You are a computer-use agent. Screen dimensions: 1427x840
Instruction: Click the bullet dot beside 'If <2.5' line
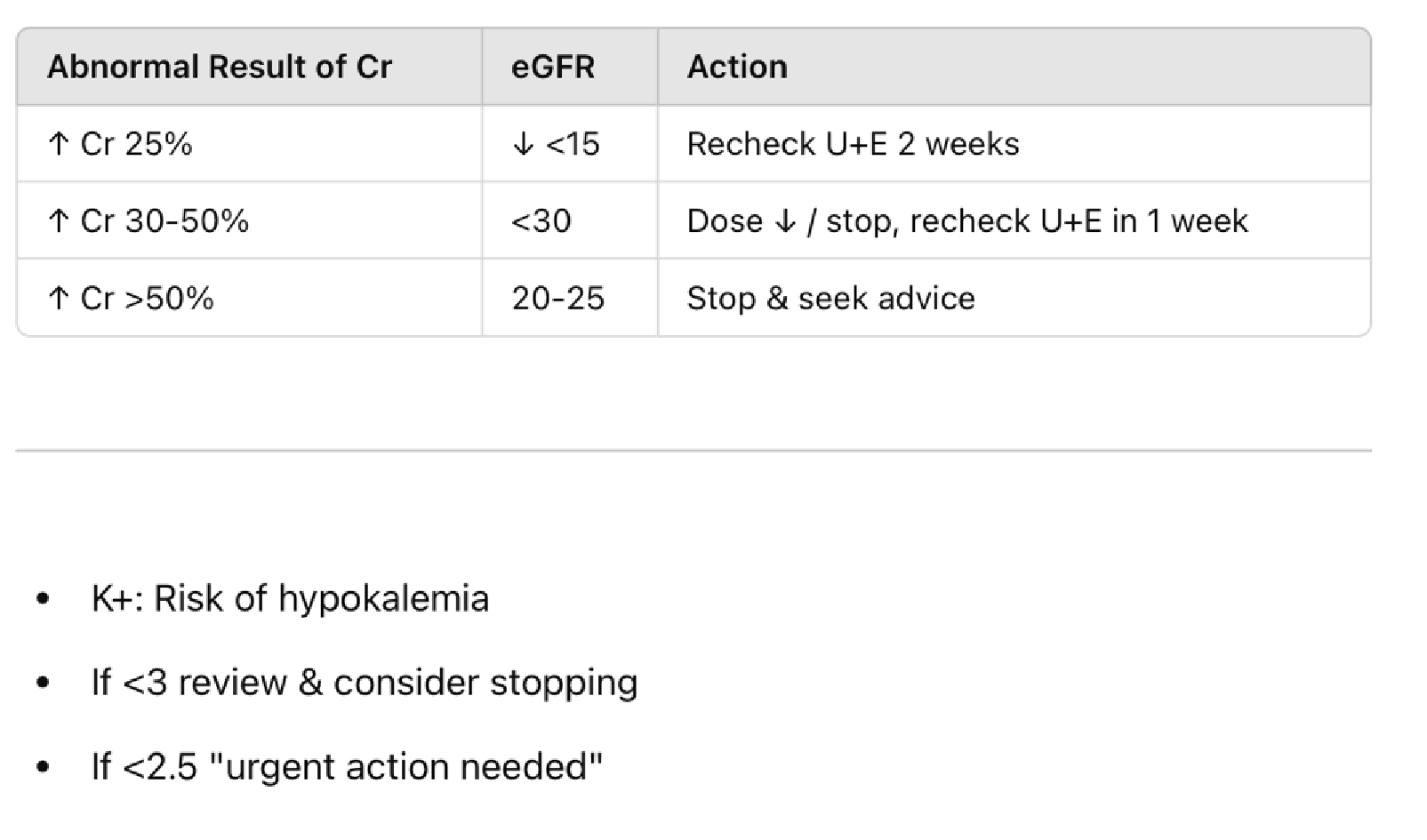44,767
